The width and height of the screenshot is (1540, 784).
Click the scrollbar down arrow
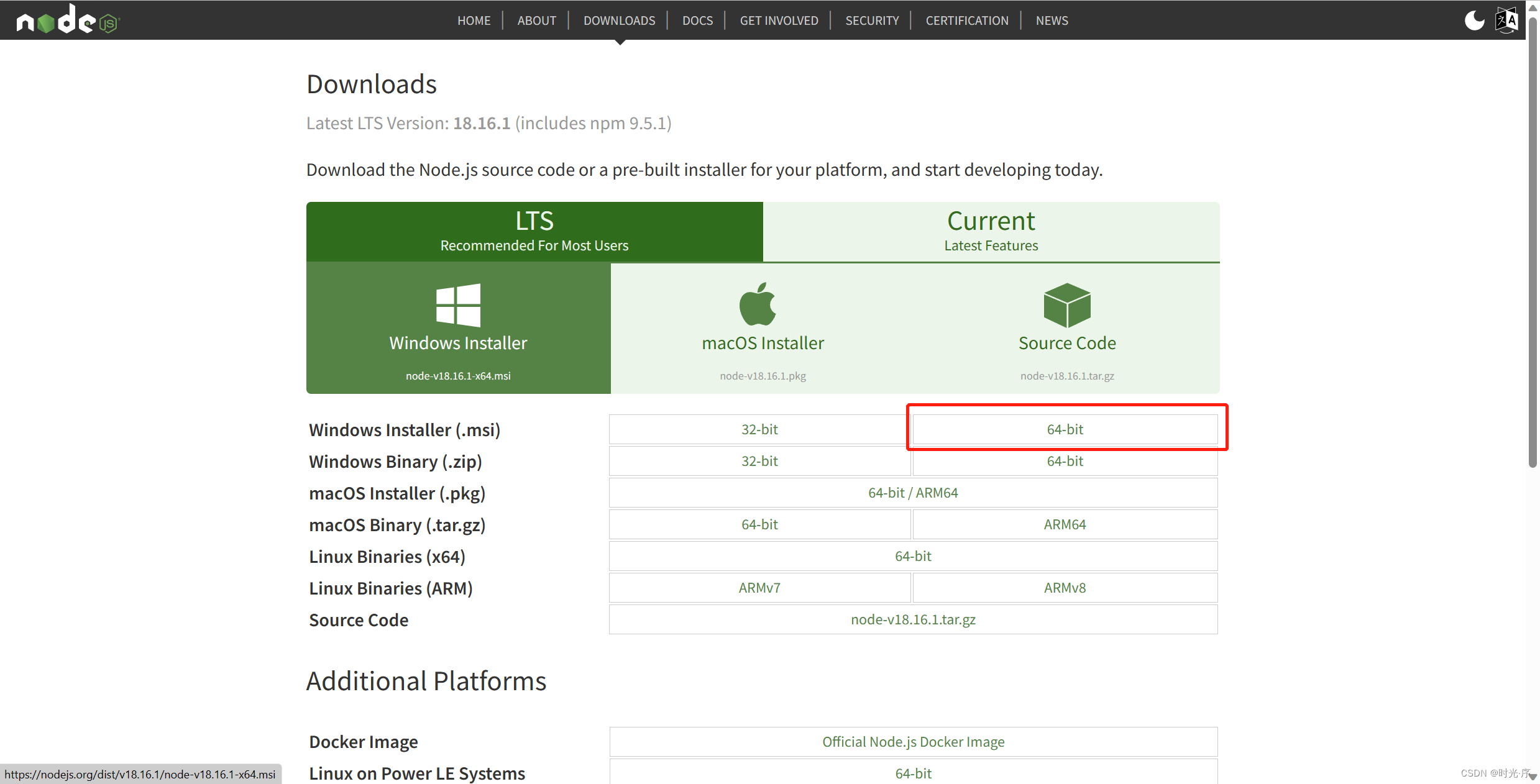tap(1533, 777)
